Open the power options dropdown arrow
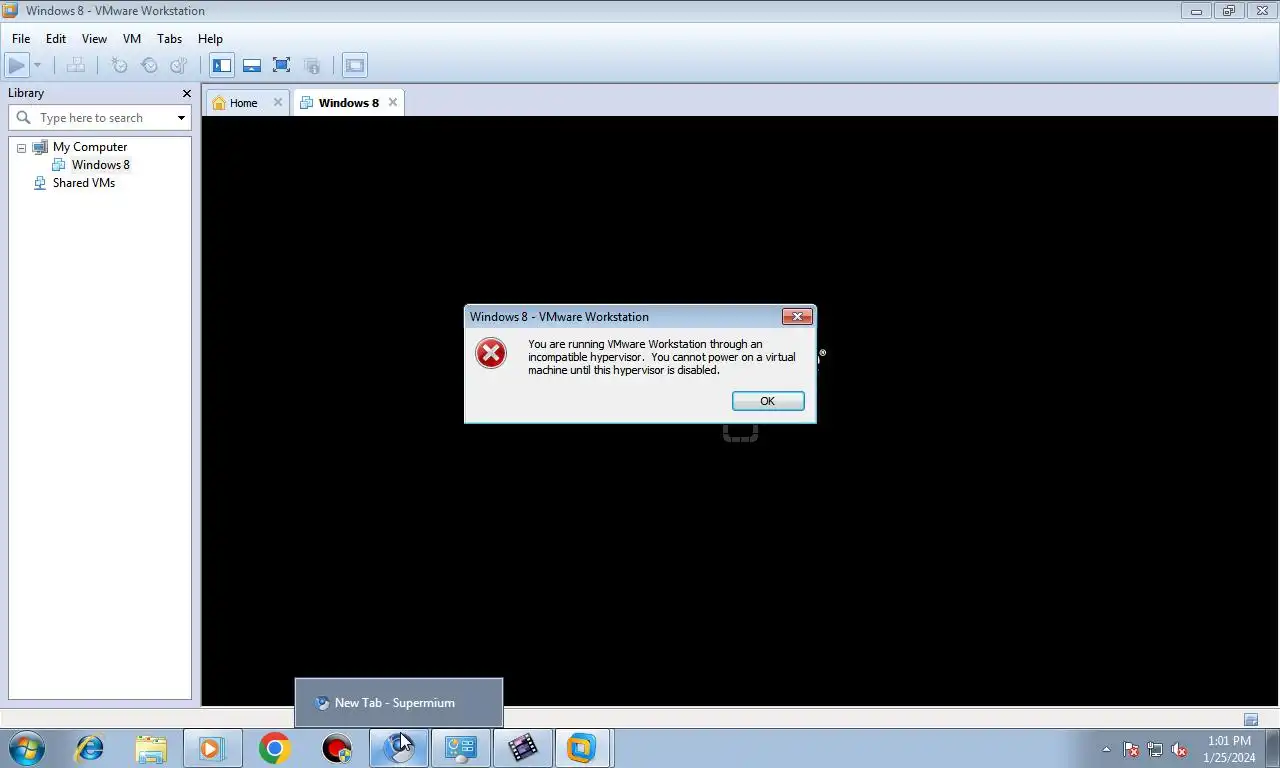This screenshot has height=768, width=1280. (x=37, y=66)
